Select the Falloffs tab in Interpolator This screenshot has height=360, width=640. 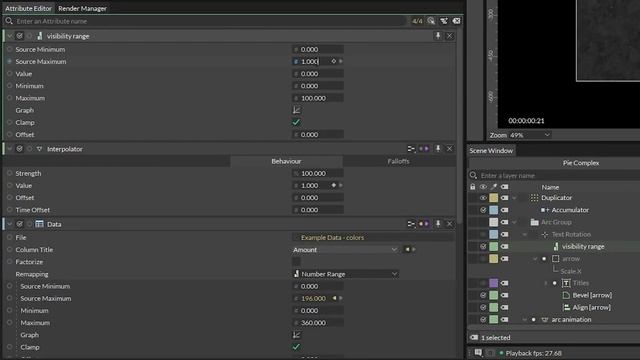pyautogui.click(x=398, y=161)
